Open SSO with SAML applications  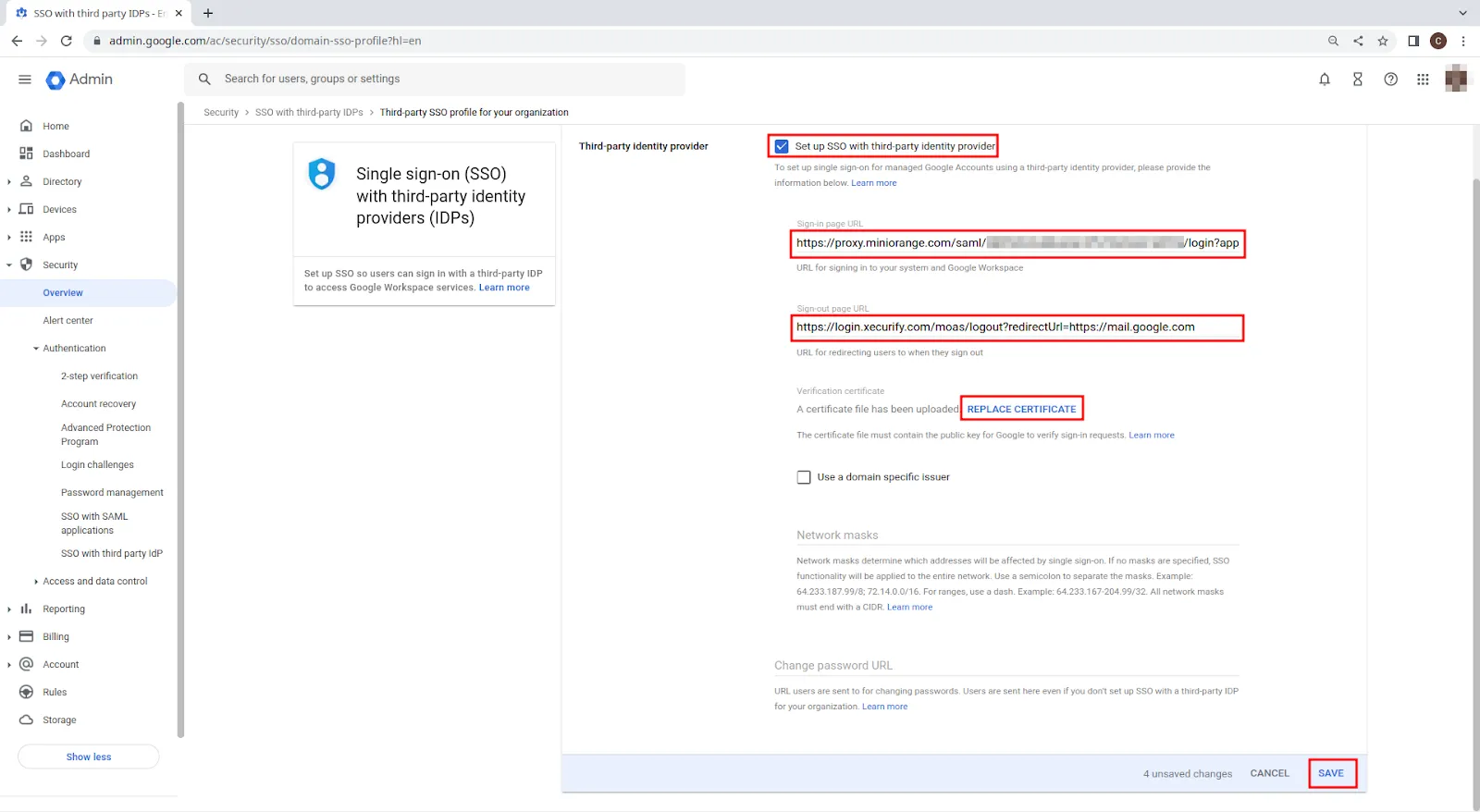coord(94,523)
